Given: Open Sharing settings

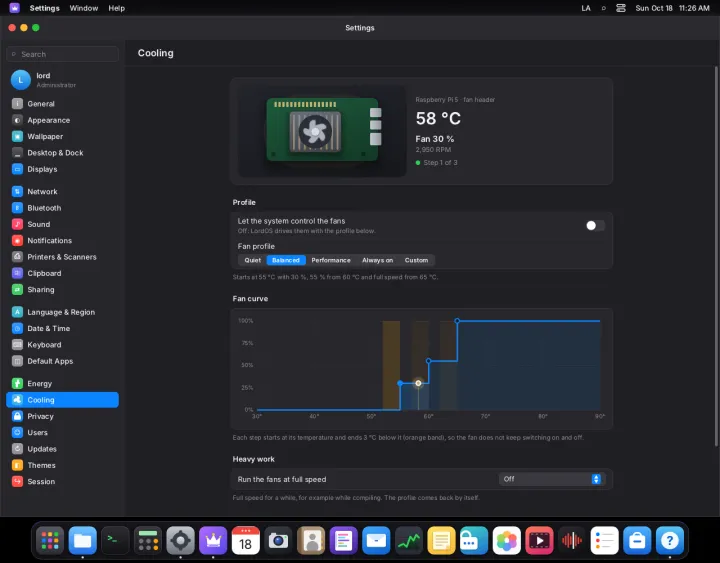Looking at the screenshot, I should [62, 289].
